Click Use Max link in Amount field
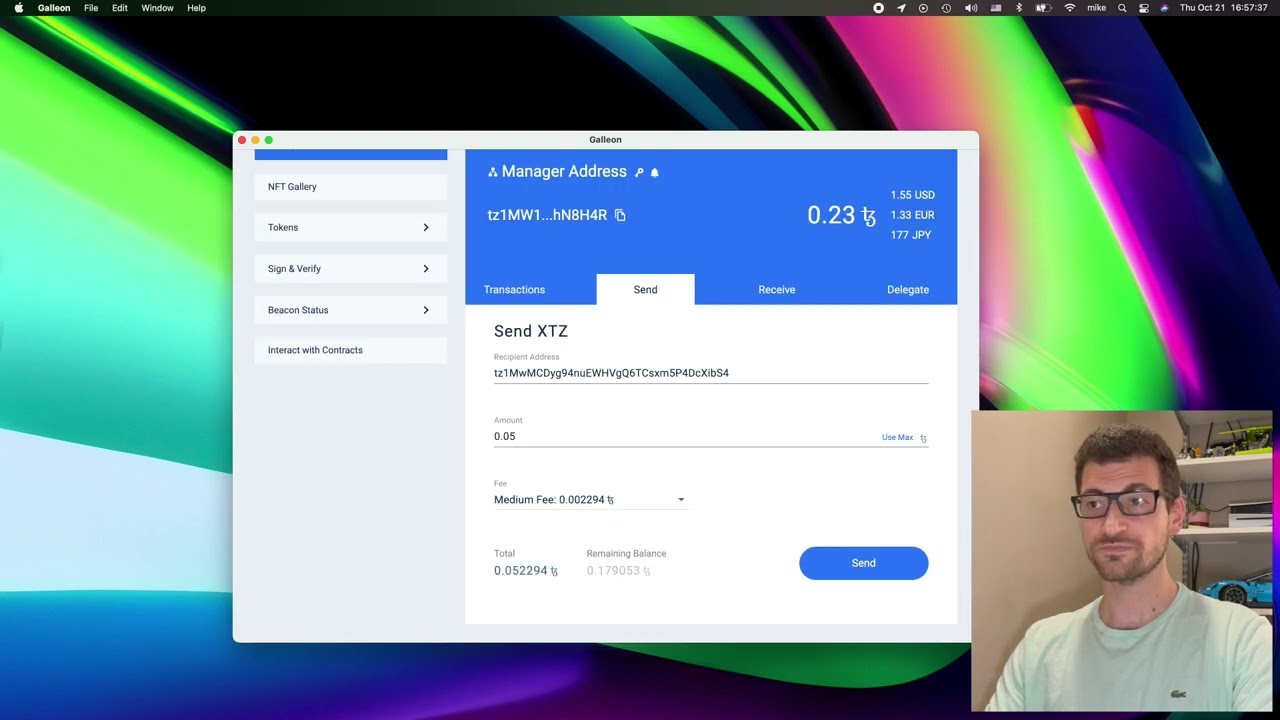 897,437
